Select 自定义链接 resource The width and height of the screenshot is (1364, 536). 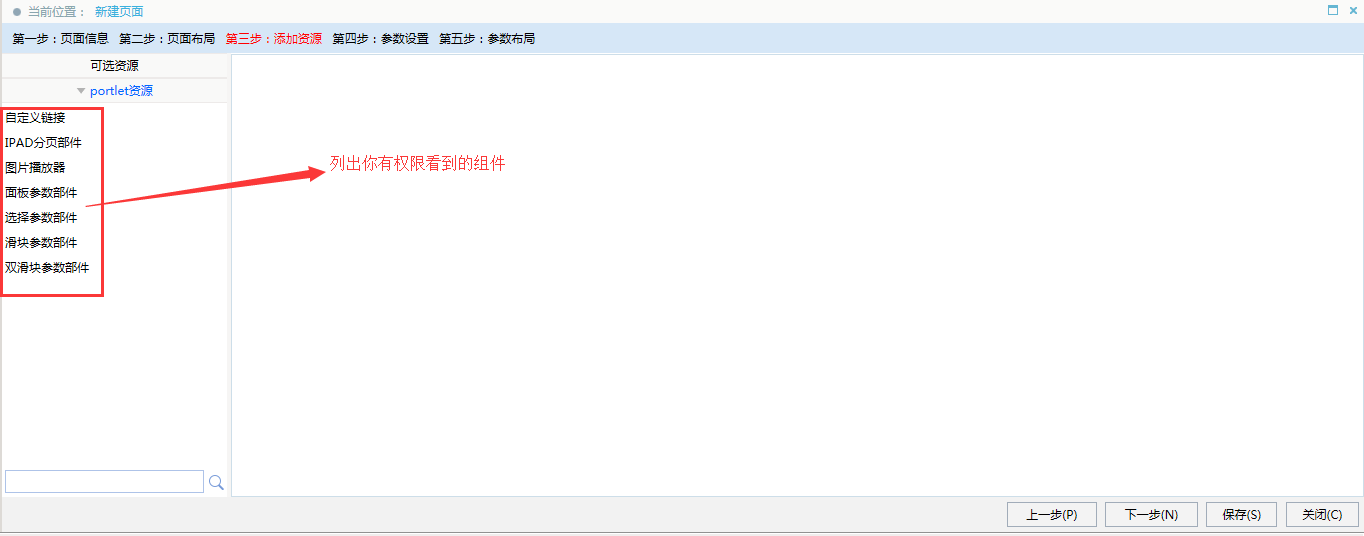click(35, 118)
